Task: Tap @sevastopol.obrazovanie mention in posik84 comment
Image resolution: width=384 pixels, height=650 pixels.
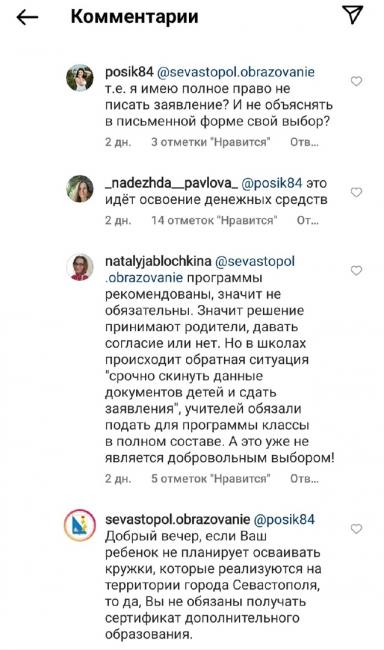Action: coord(236,72)
